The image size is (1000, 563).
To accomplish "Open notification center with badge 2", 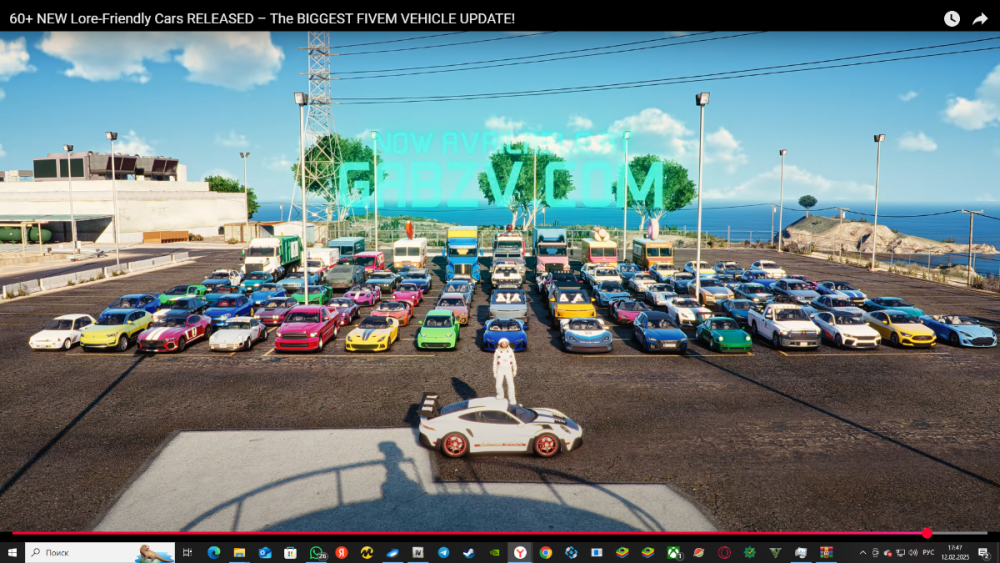I will tap(985, 553).
